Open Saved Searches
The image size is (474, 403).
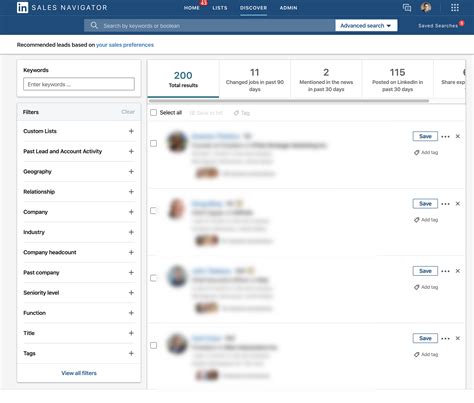[438, 26]
